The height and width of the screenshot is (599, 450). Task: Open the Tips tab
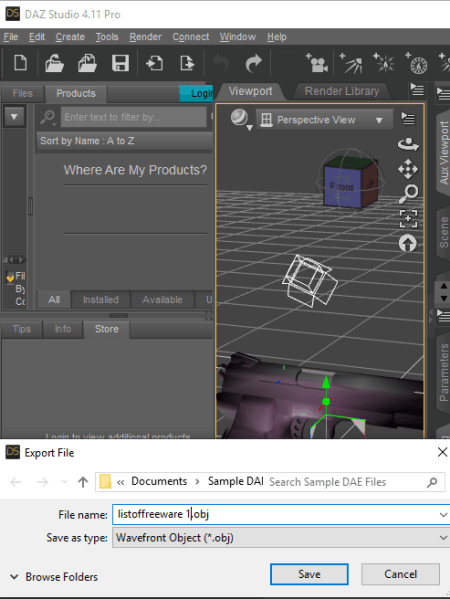[21, 329]
